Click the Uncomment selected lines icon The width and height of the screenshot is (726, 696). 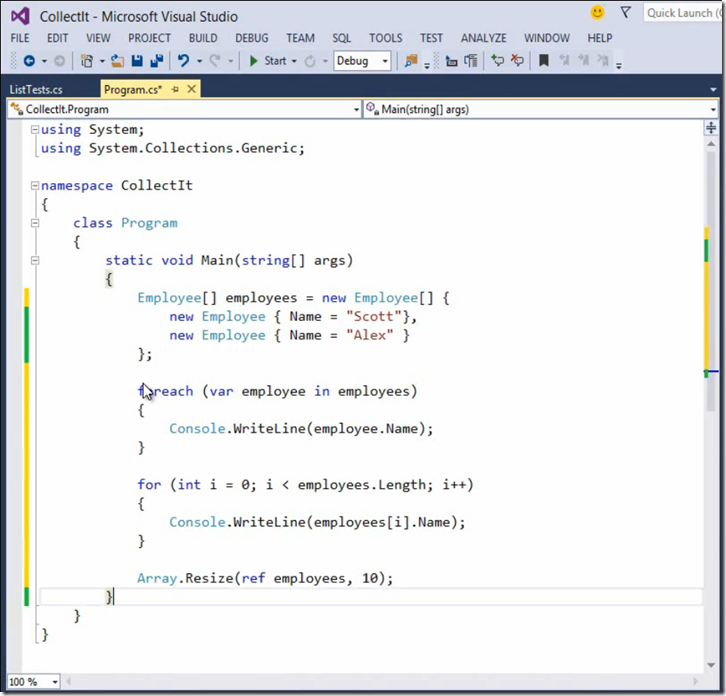coord(517,61)
